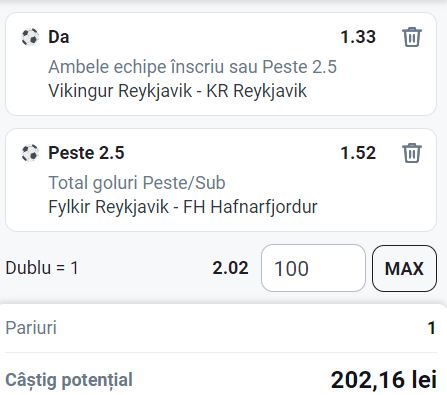Viewport: 447px width, 395px height.
Task: Click the combined odds 2.02
Action: (230, 268)
